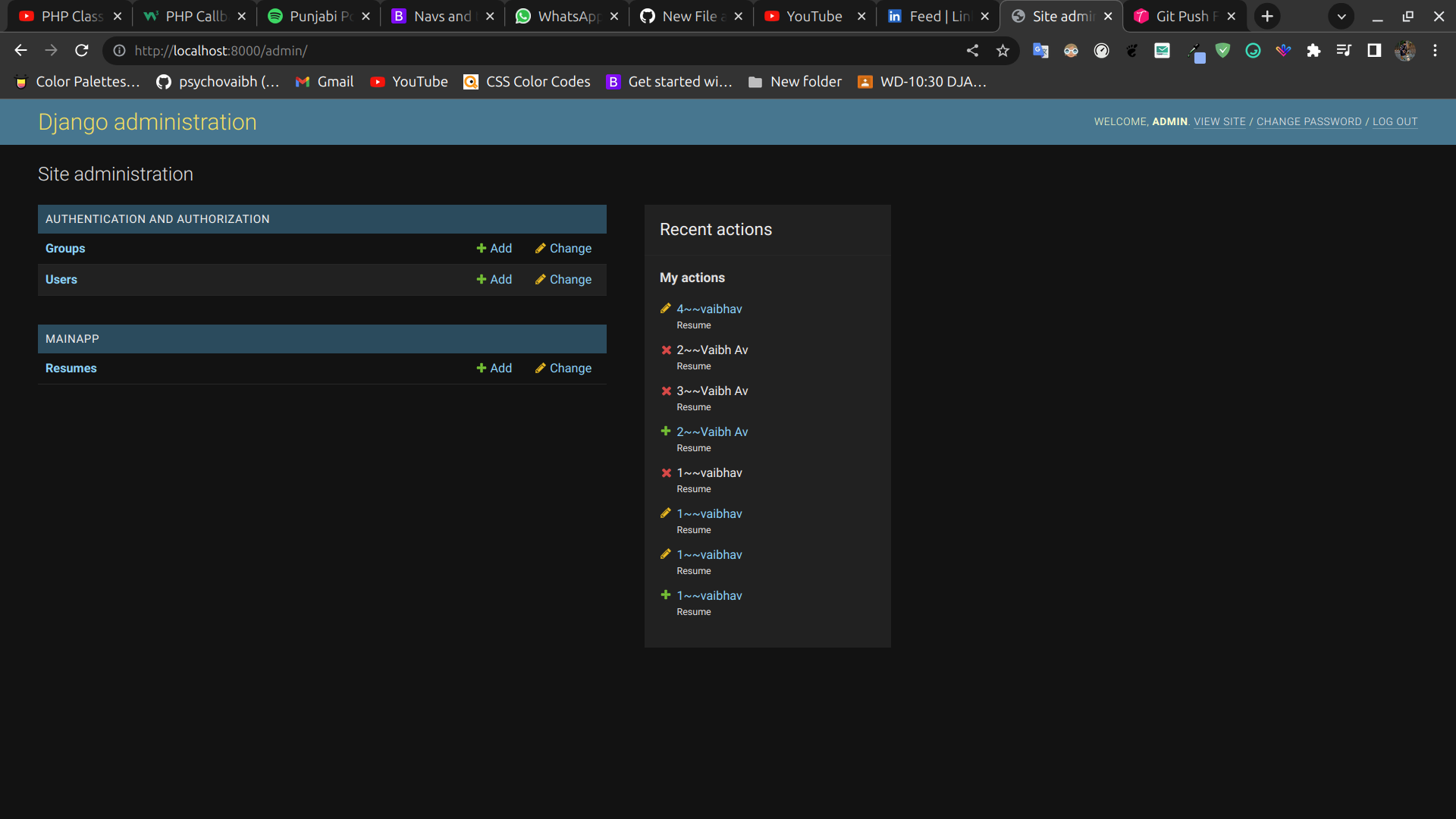
Task: Click the site info icon in address bar
Action: (119, 51)
